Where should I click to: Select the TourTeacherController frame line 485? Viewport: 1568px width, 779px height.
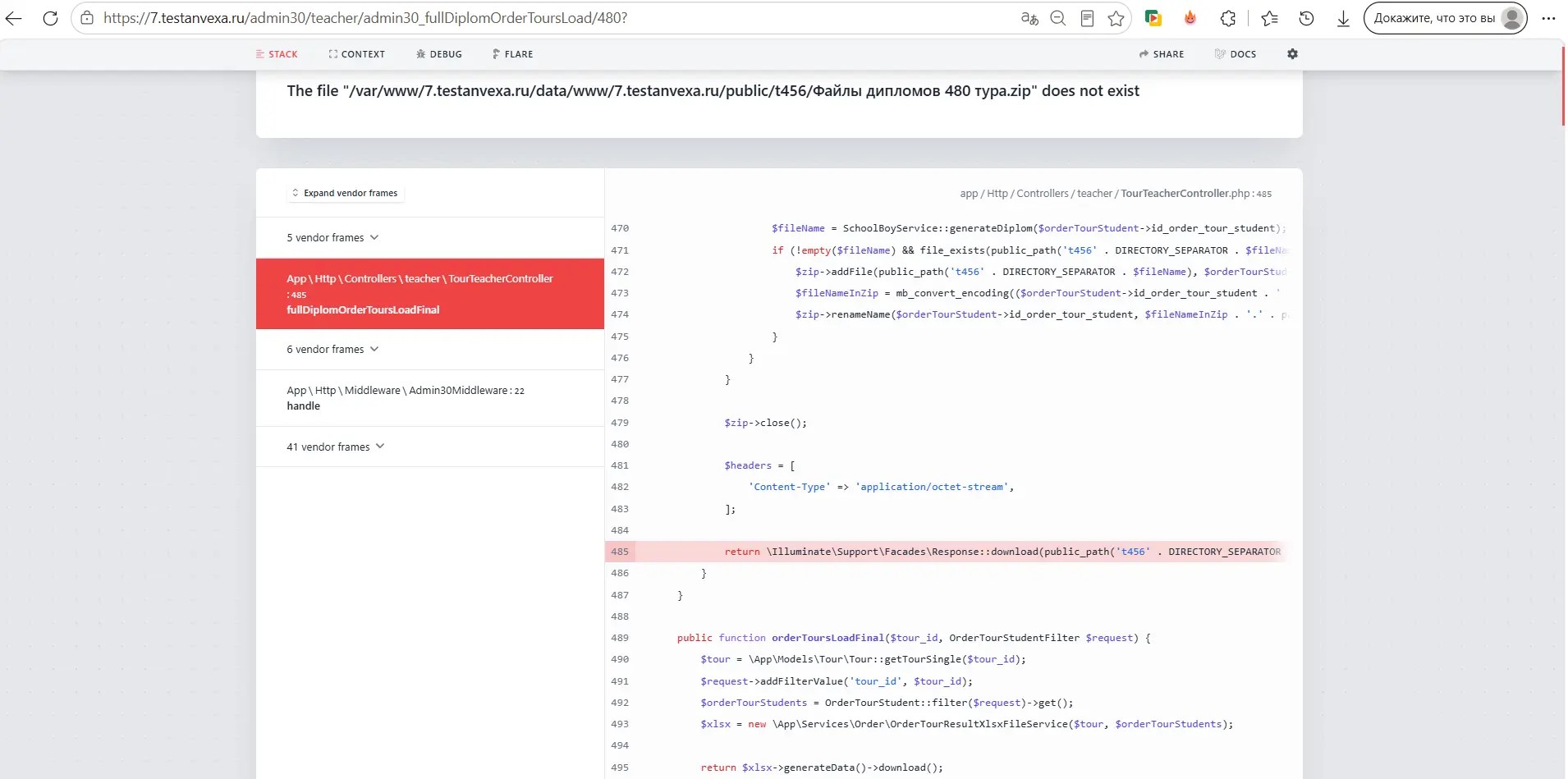pyautogui.click(x=430, y=294)
